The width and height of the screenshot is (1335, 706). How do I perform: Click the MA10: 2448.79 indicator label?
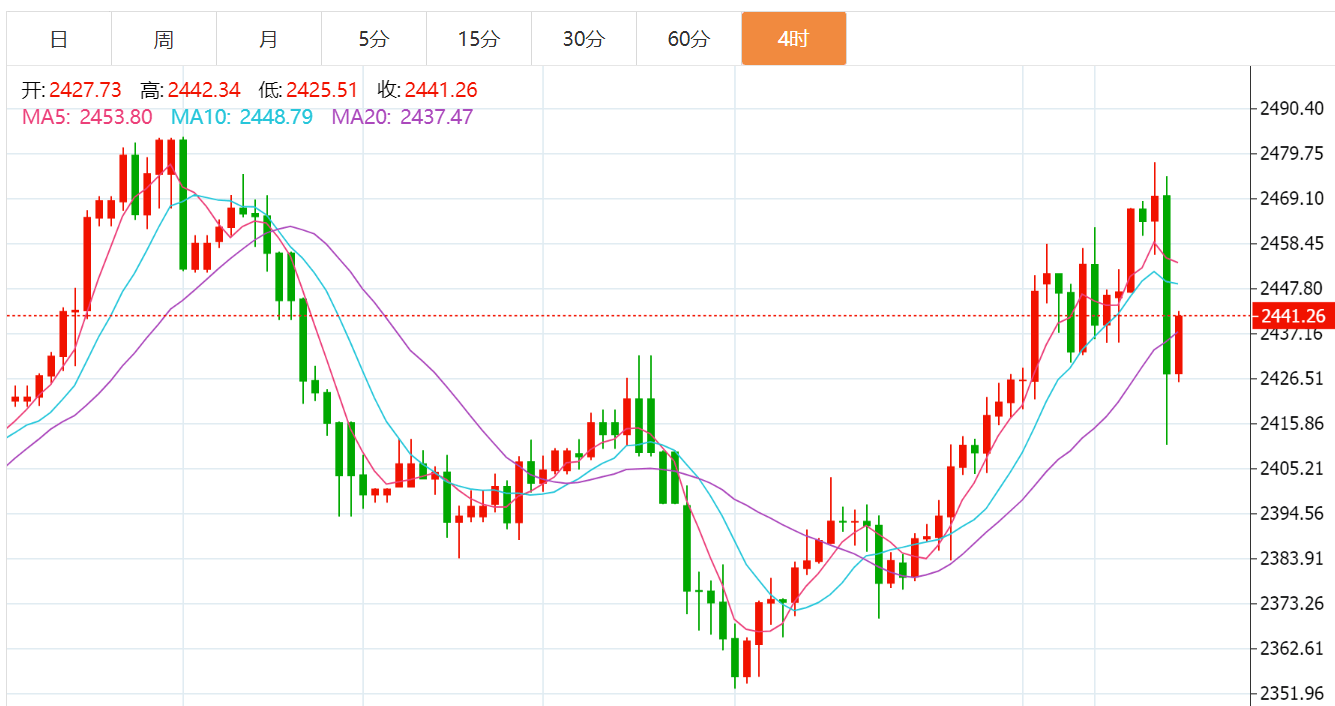pyautogui.click(x=242, y=117)
